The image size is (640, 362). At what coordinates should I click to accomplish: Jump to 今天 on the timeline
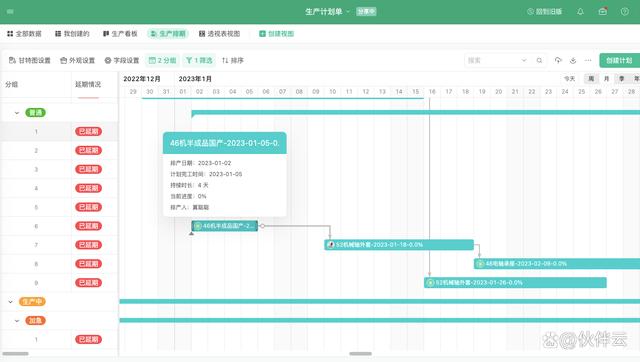click(x=569, y=78)
